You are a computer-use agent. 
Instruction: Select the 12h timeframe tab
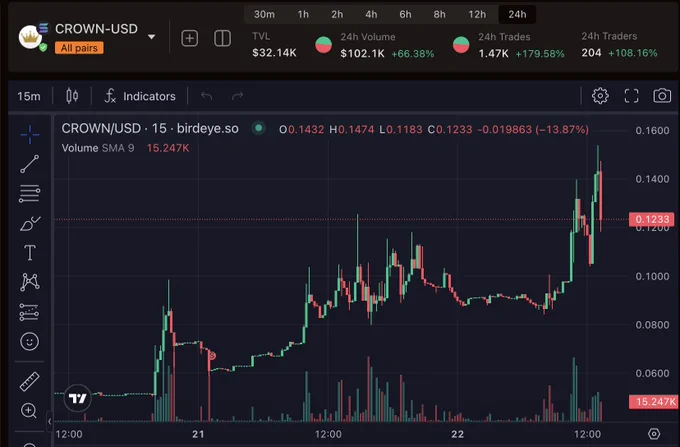[x=477, y=14]
